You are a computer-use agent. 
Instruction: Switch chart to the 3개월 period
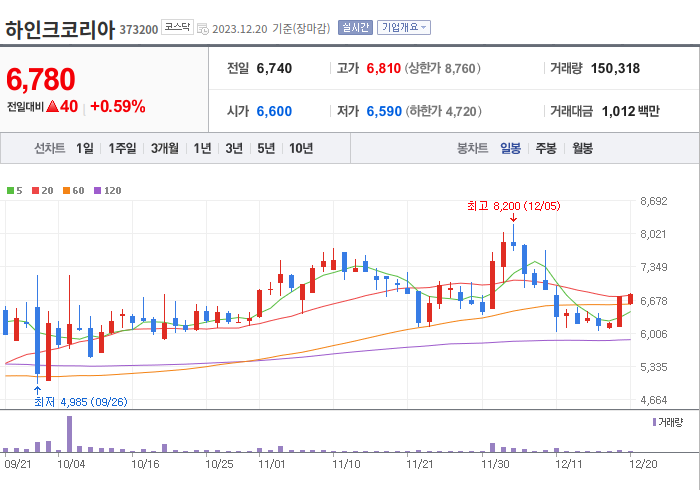point(164,148)
